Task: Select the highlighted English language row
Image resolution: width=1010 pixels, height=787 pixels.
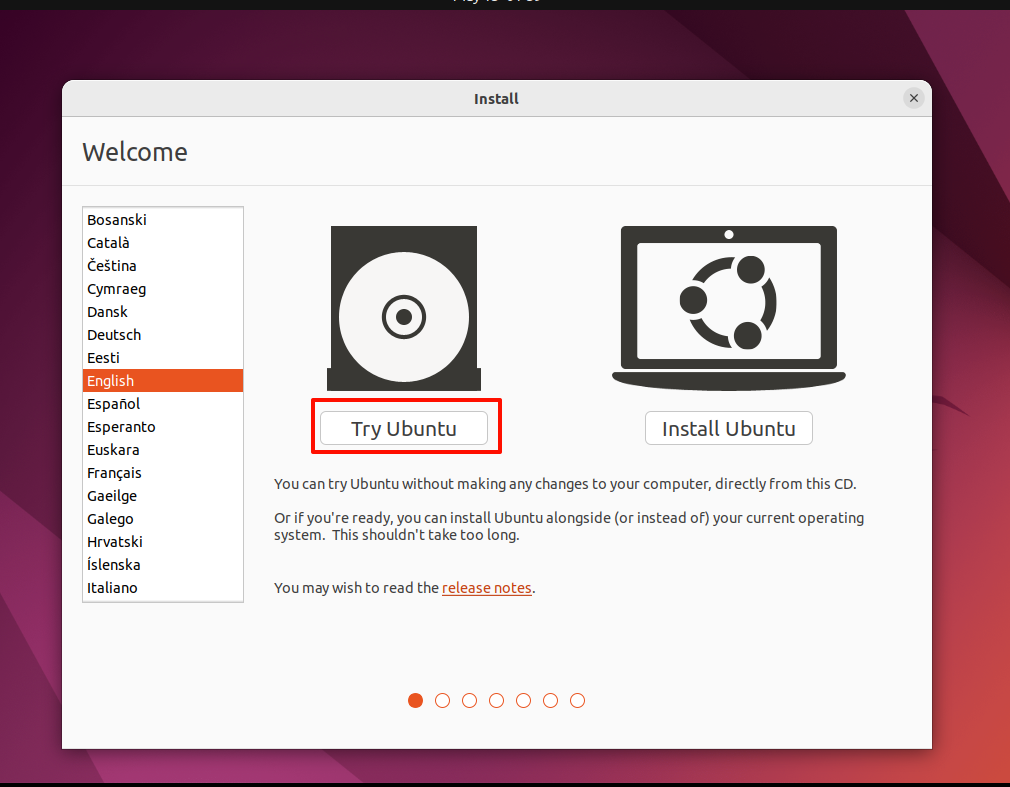Action: 163,381
